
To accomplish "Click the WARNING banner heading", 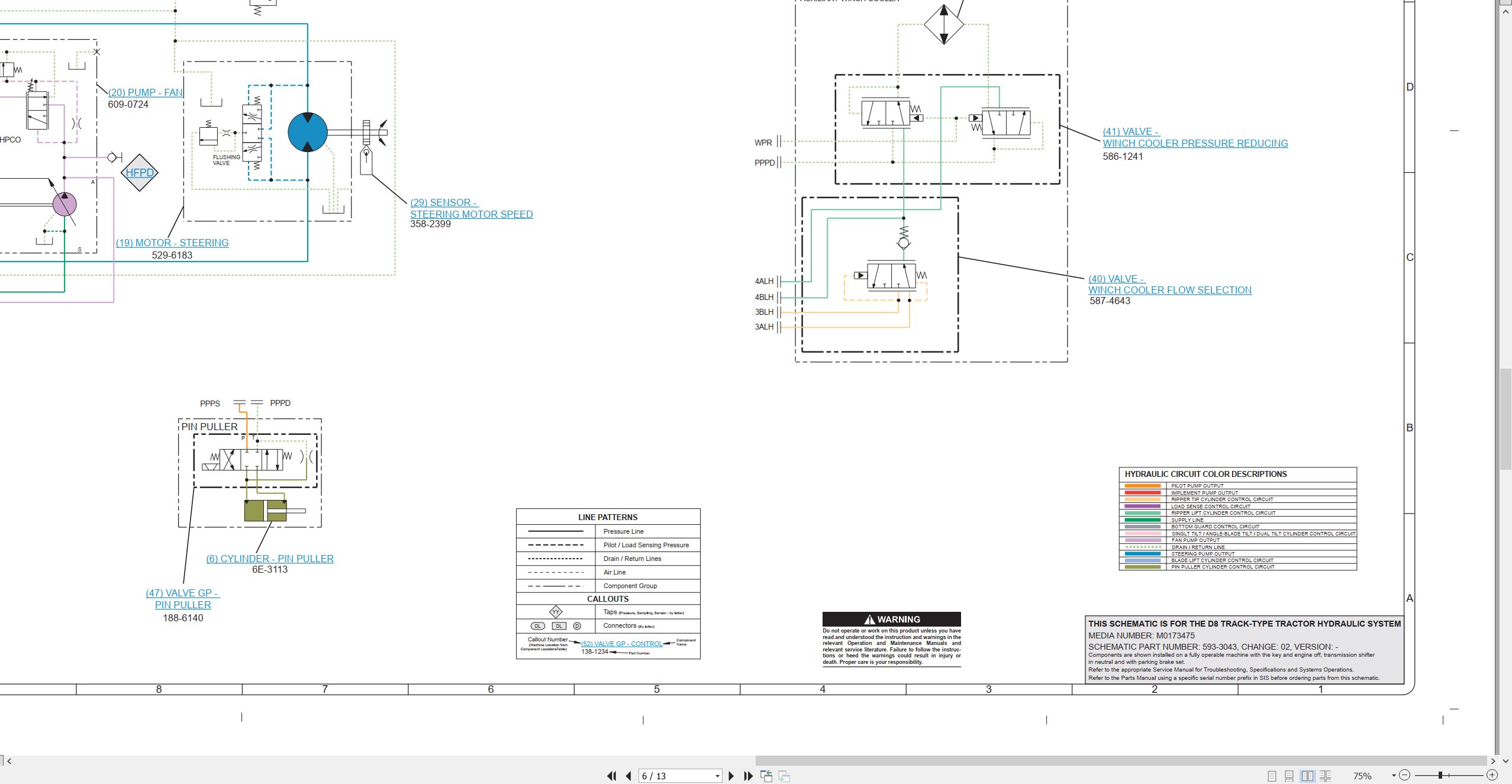I will coord(892,620).
